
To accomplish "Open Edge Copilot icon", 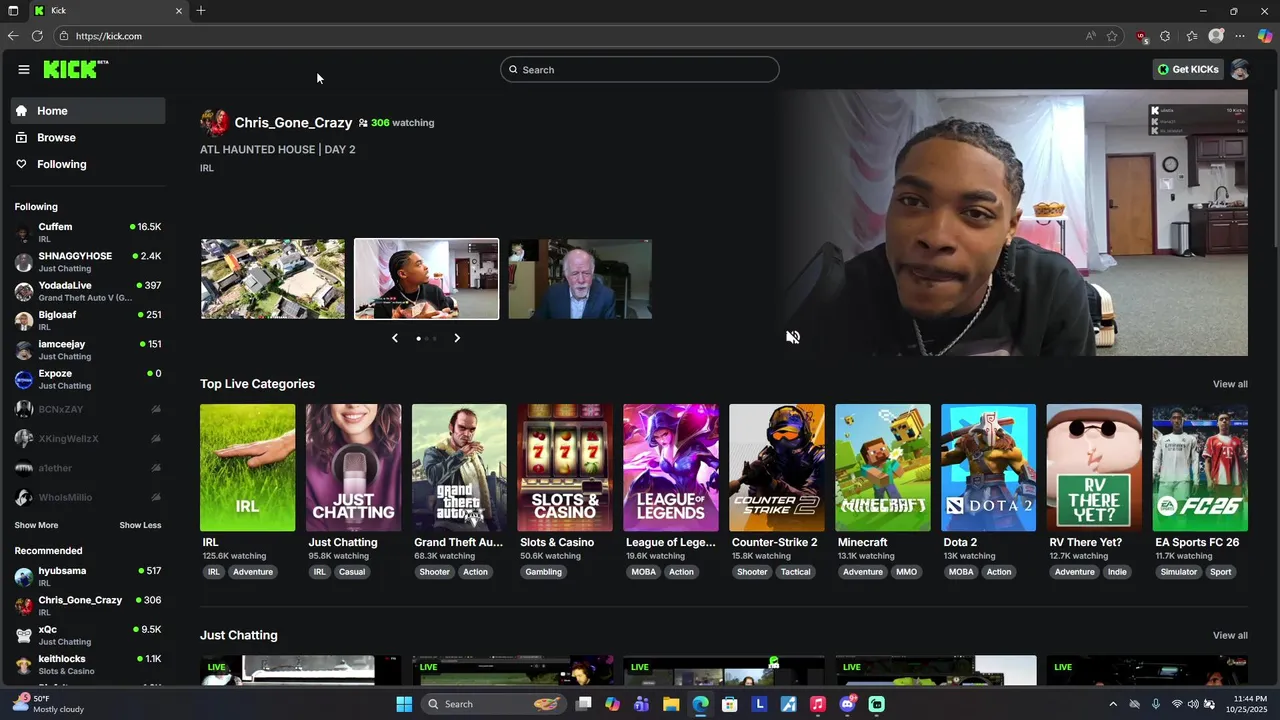I will (x=1265, y=36).
